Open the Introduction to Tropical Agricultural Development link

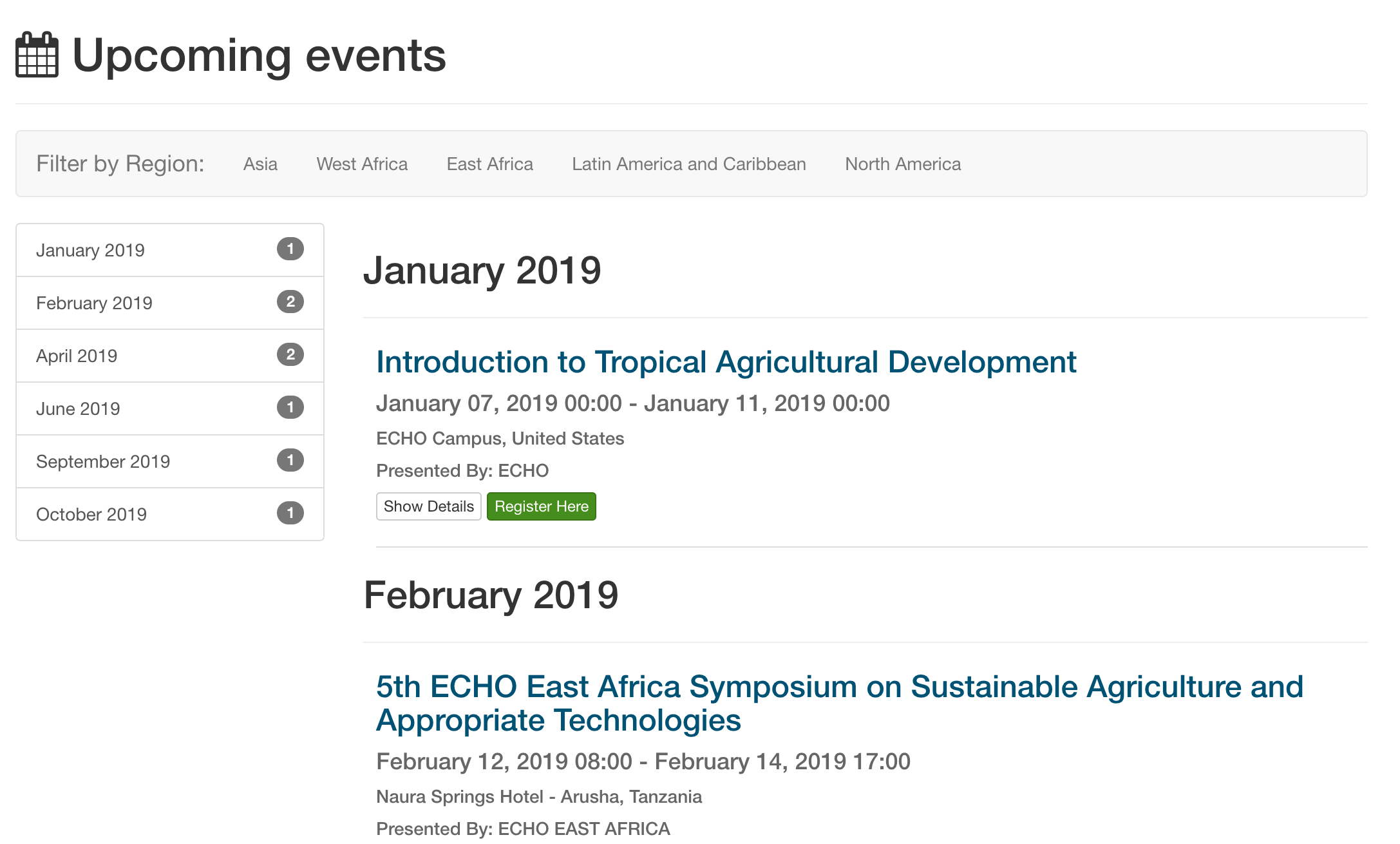pos(726,361)
